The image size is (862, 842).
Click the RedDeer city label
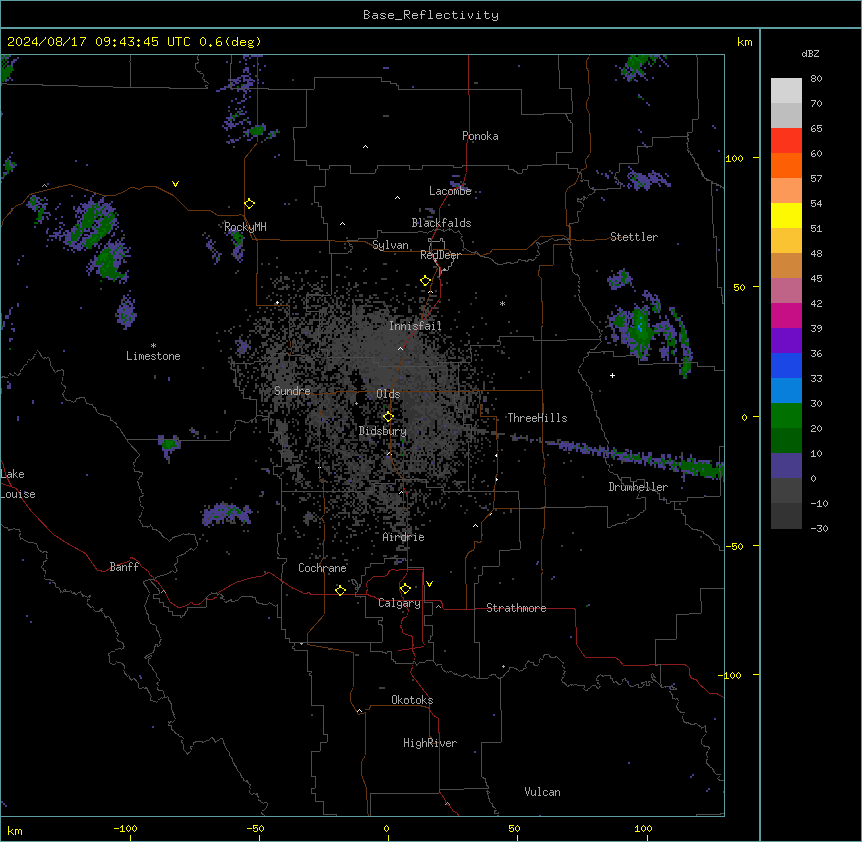(x=440, y=255)
